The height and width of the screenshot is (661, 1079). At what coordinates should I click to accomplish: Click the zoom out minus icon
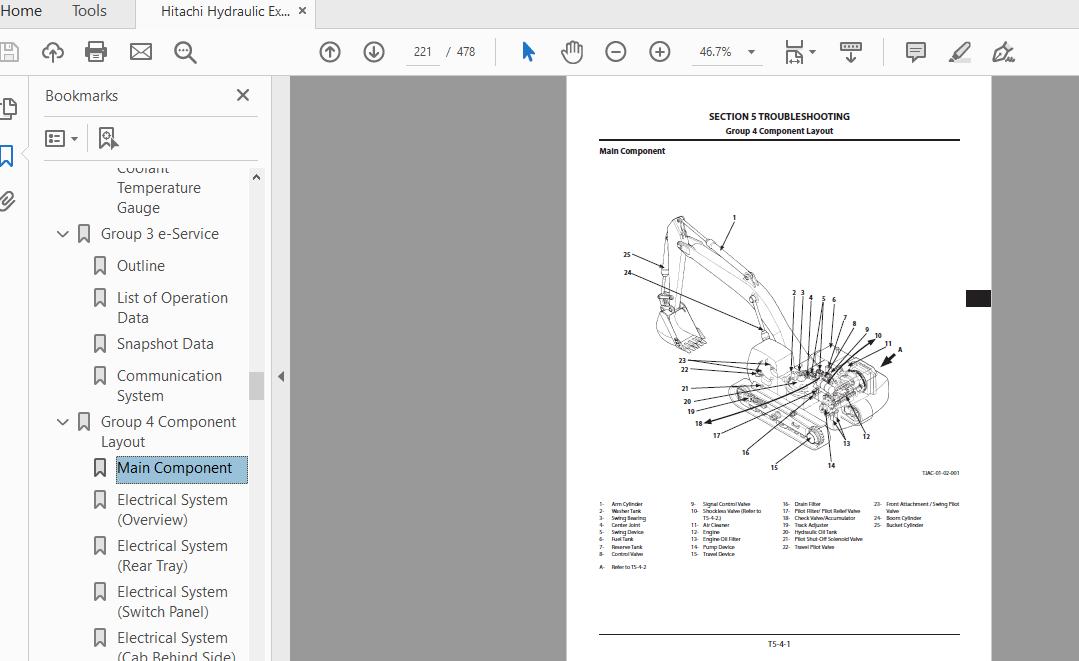click(616, 52)
